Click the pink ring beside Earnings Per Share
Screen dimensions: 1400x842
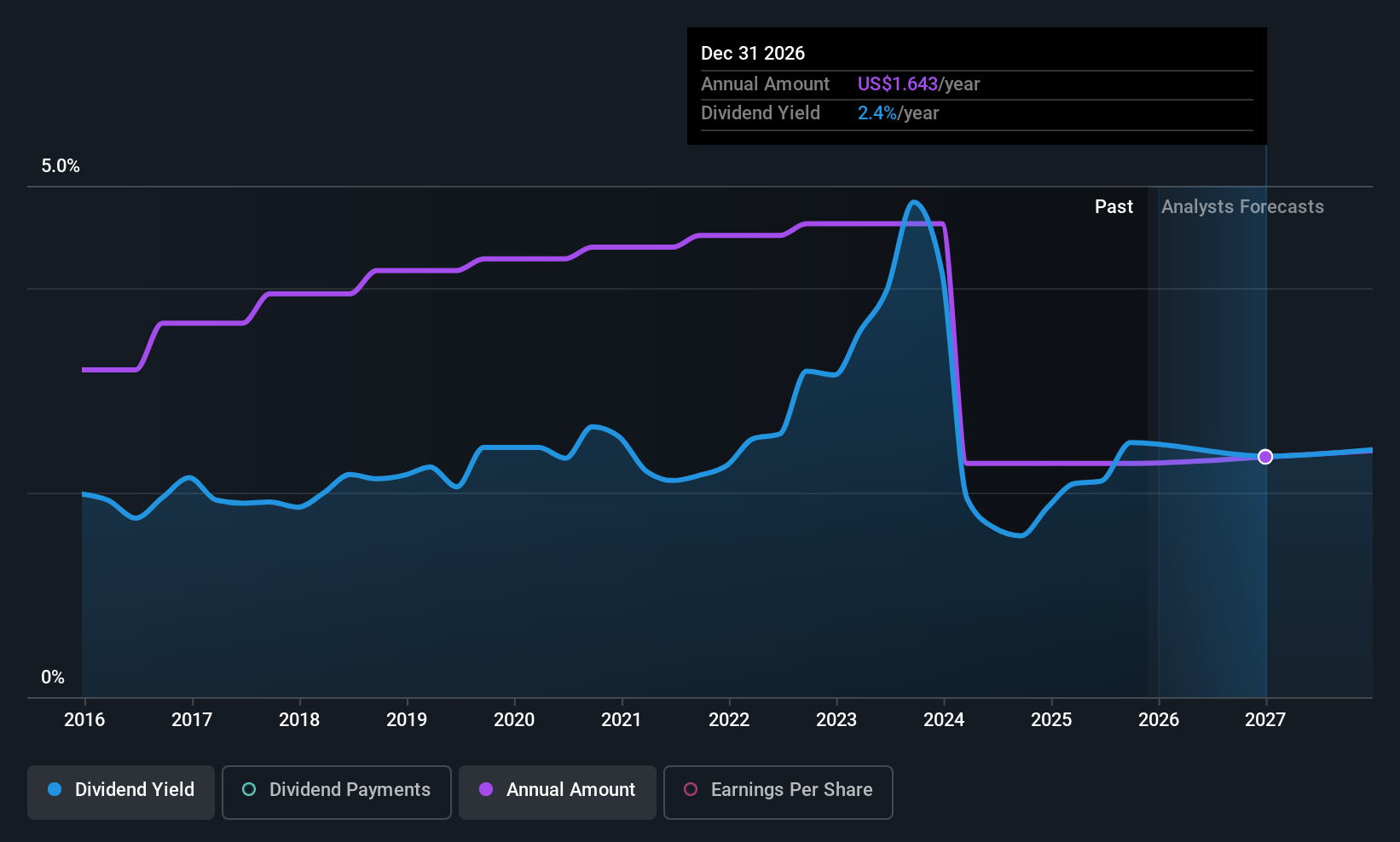691,789
